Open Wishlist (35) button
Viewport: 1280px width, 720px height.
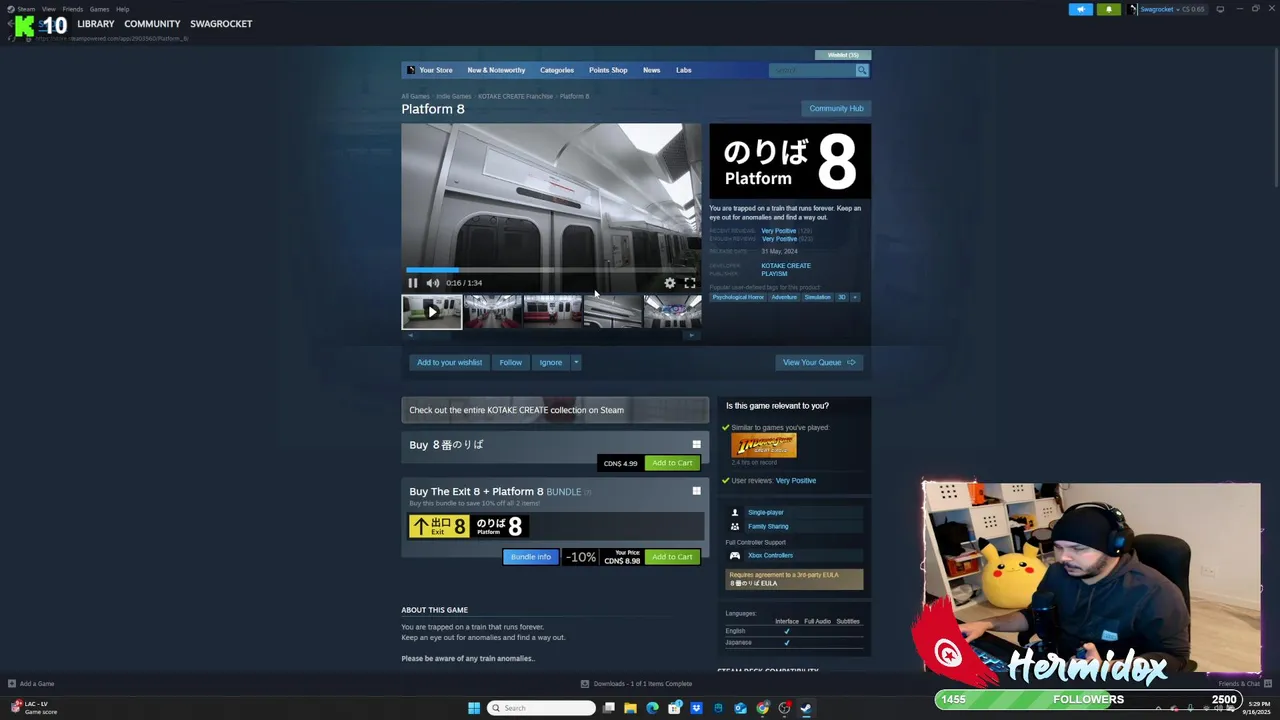(x=843, y=55)
